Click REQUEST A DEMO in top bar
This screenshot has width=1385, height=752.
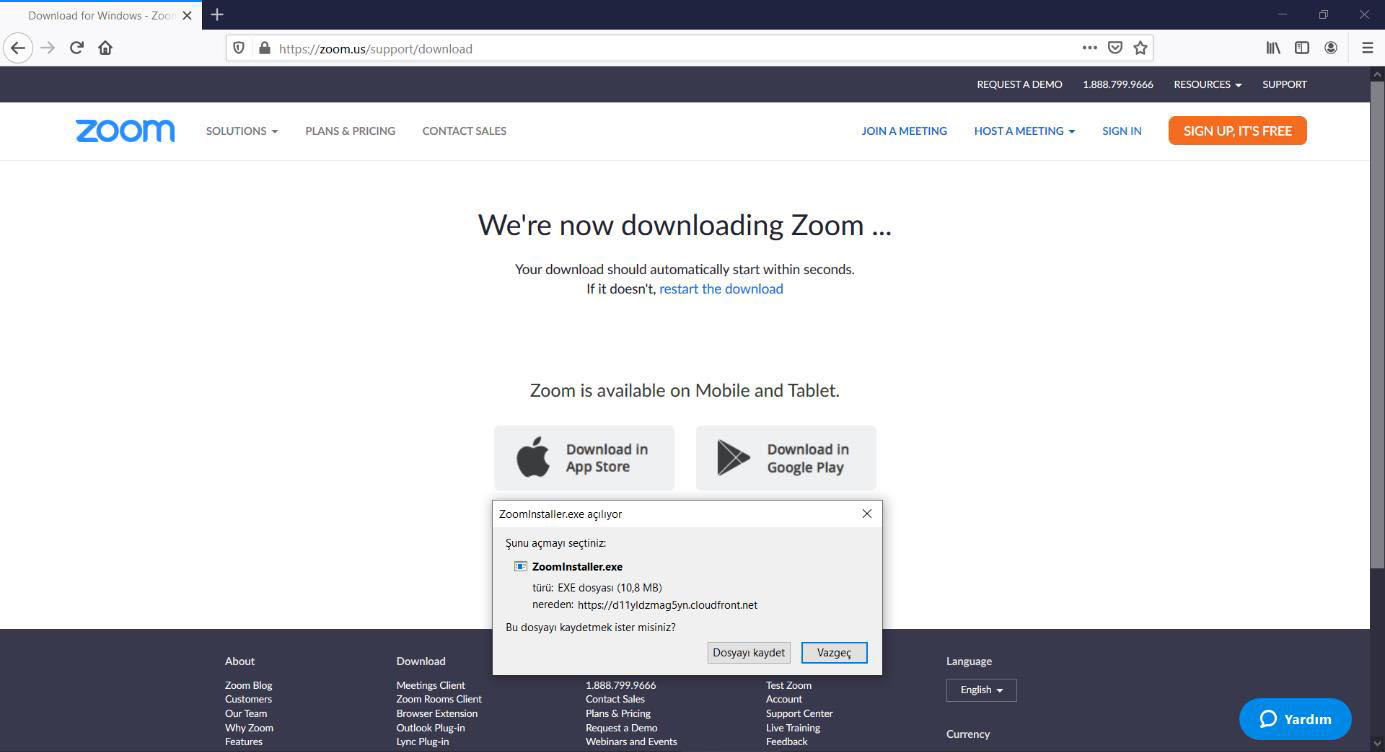coord(1019,84)
